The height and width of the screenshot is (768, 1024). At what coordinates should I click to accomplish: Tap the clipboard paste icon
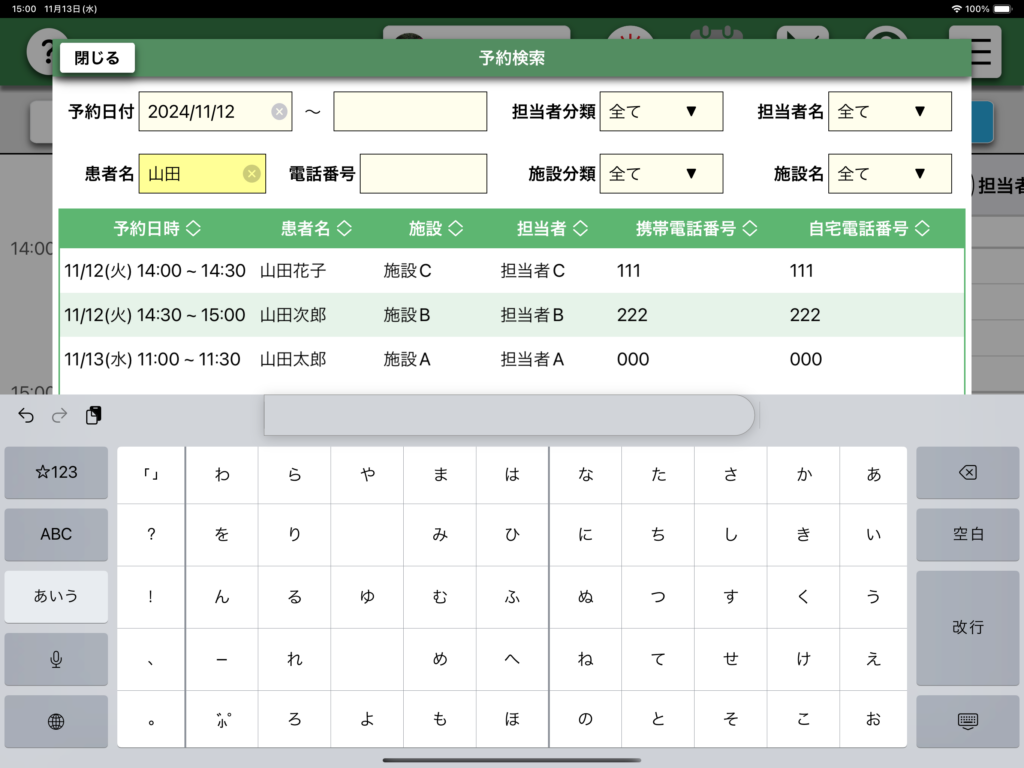[x=93, y=416]
